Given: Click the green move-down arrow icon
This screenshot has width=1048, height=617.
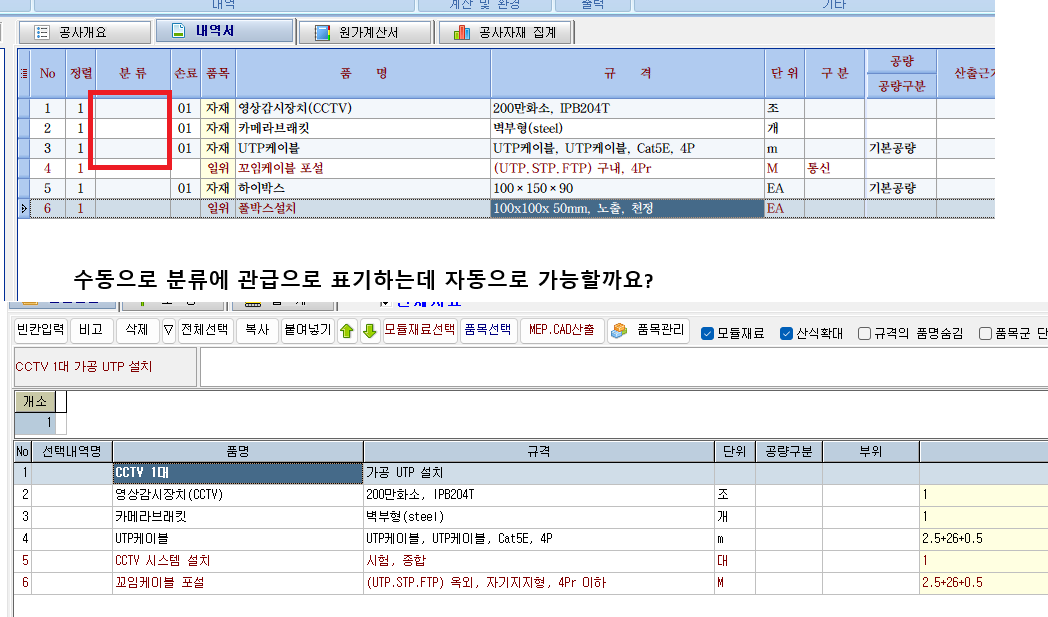Looking at the screenshot, I should click(x=369, y=331).
